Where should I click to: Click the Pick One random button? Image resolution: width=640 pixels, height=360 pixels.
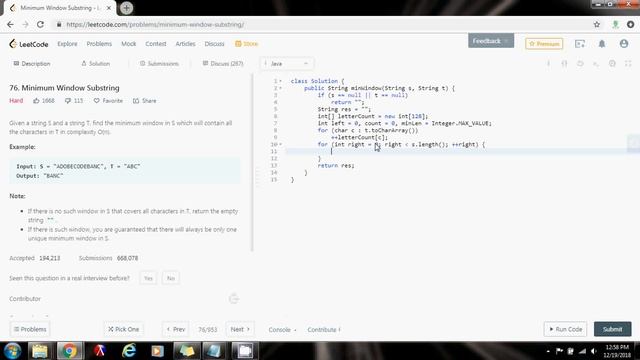click(x=123, y=329)
